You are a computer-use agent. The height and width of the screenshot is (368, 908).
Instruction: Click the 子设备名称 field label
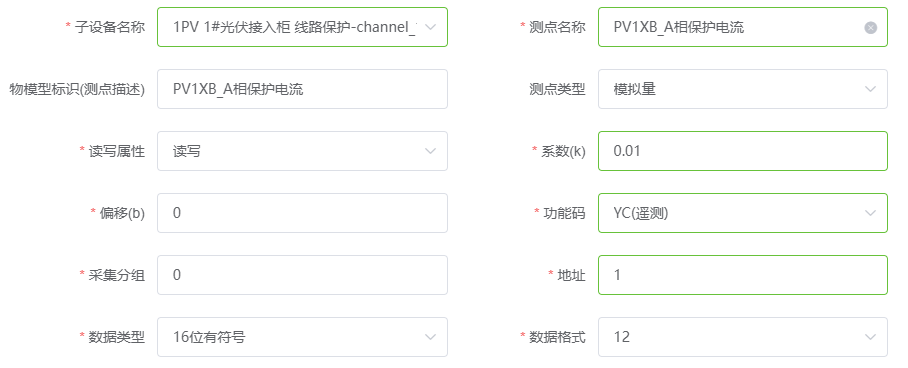(110, 27)
